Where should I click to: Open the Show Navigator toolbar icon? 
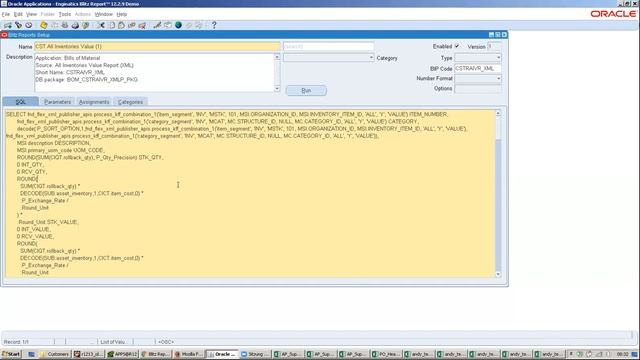coord(29,25)
